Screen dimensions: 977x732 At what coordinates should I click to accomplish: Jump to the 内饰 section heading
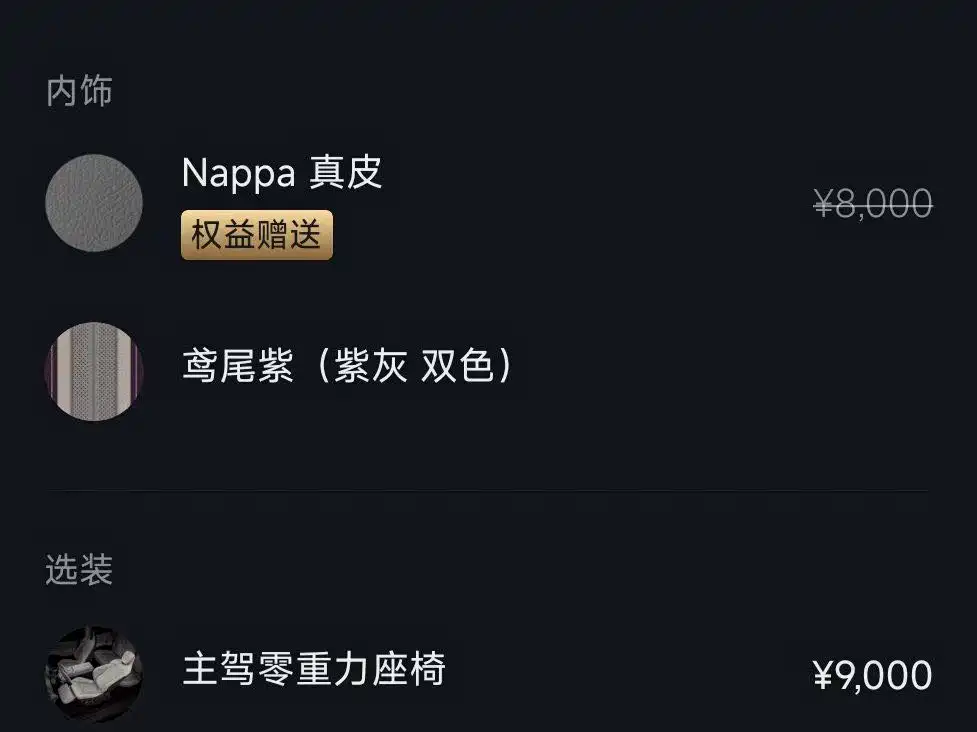point(79,91)
